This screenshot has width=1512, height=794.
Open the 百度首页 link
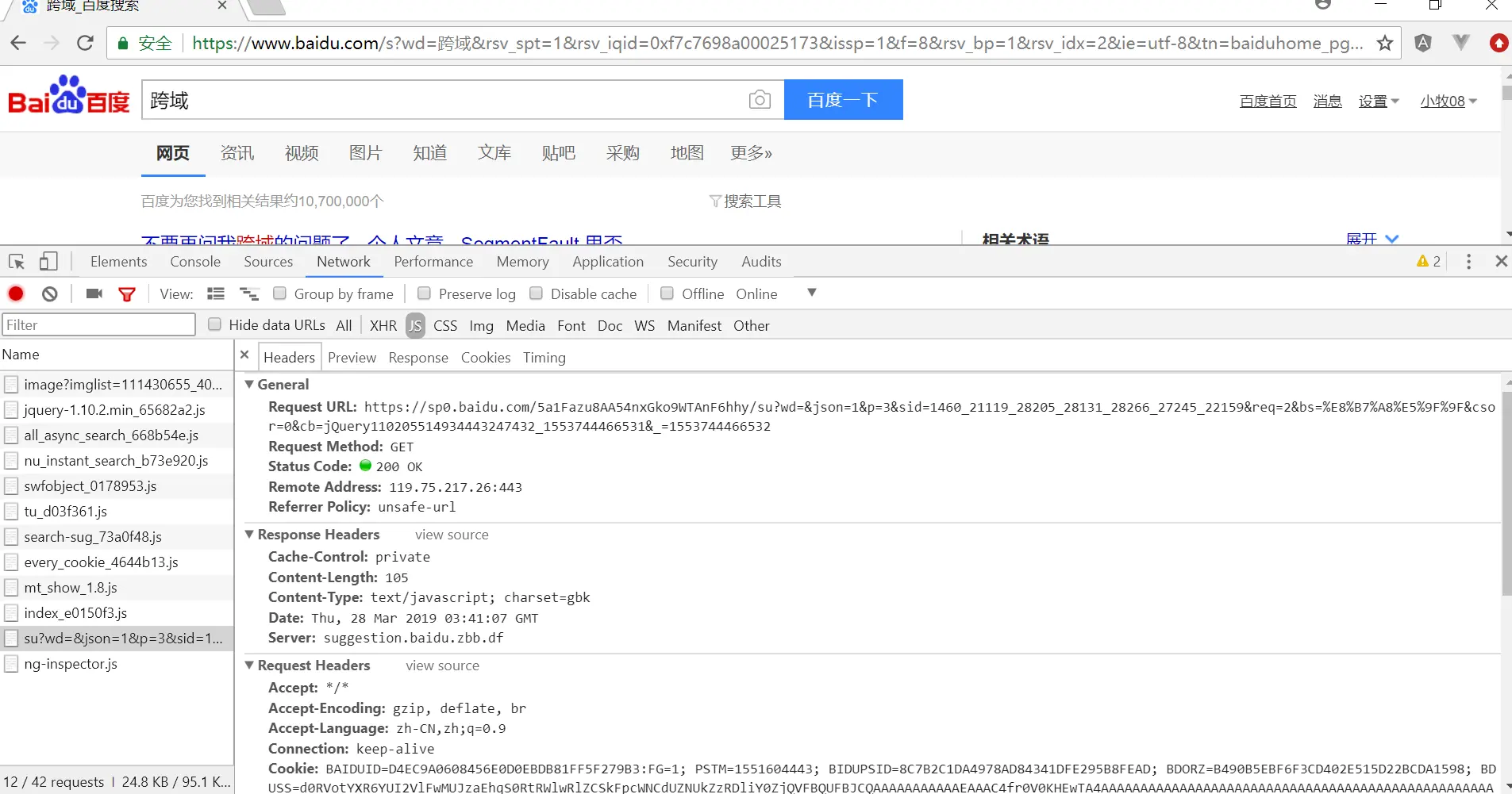(x=1268, y=102)
